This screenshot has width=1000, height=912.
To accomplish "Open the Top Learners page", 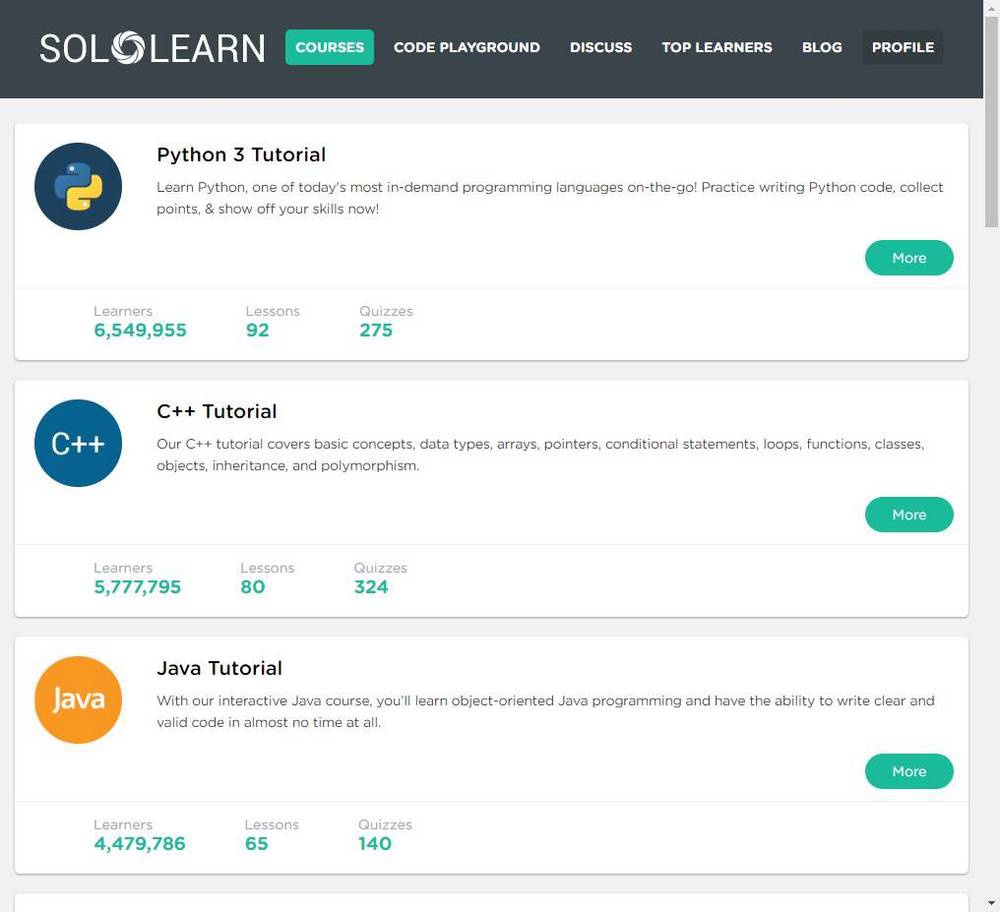I will click(717, 47).
